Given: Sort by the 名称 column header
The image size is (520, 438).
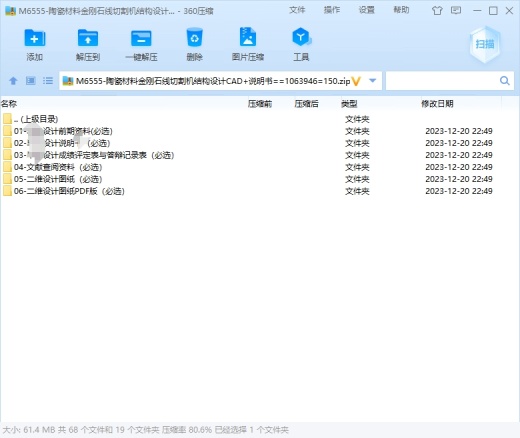Looking at the screenshot, I should pos(9,104).
